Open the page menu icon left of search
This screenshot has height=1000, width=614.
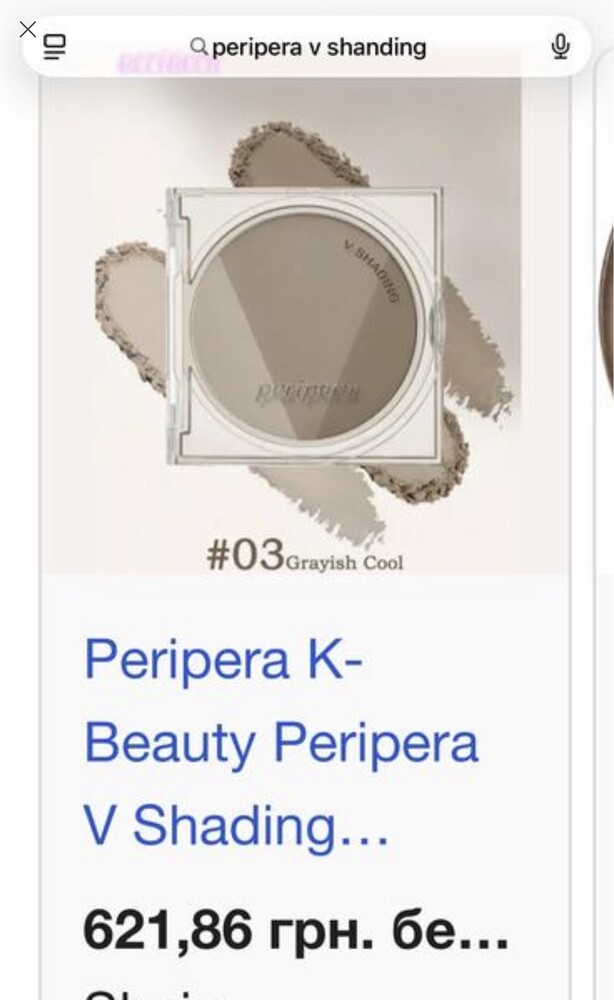pos(54,47)
